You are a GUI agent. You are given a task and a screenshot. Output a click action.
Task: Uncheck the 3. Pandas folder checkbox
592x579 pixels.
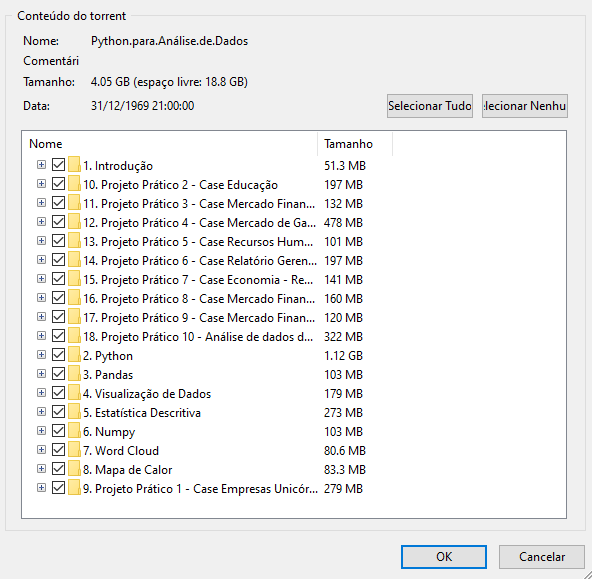tap(59, 374)
